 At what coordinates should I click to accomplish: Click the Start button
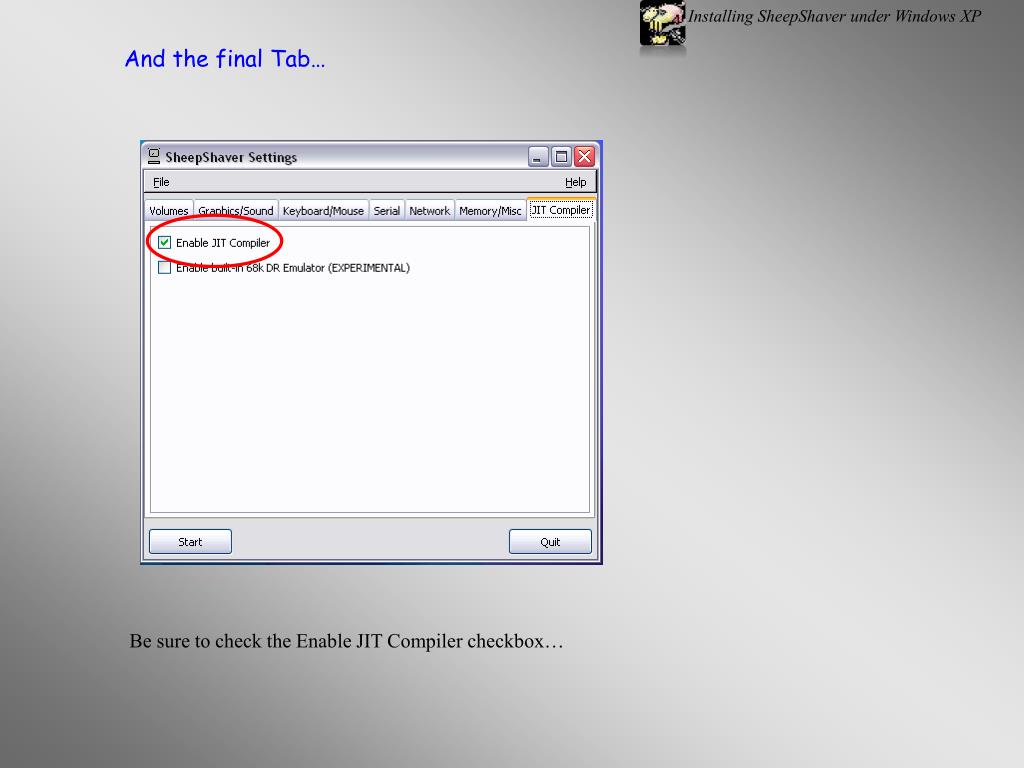coord(190,541)
